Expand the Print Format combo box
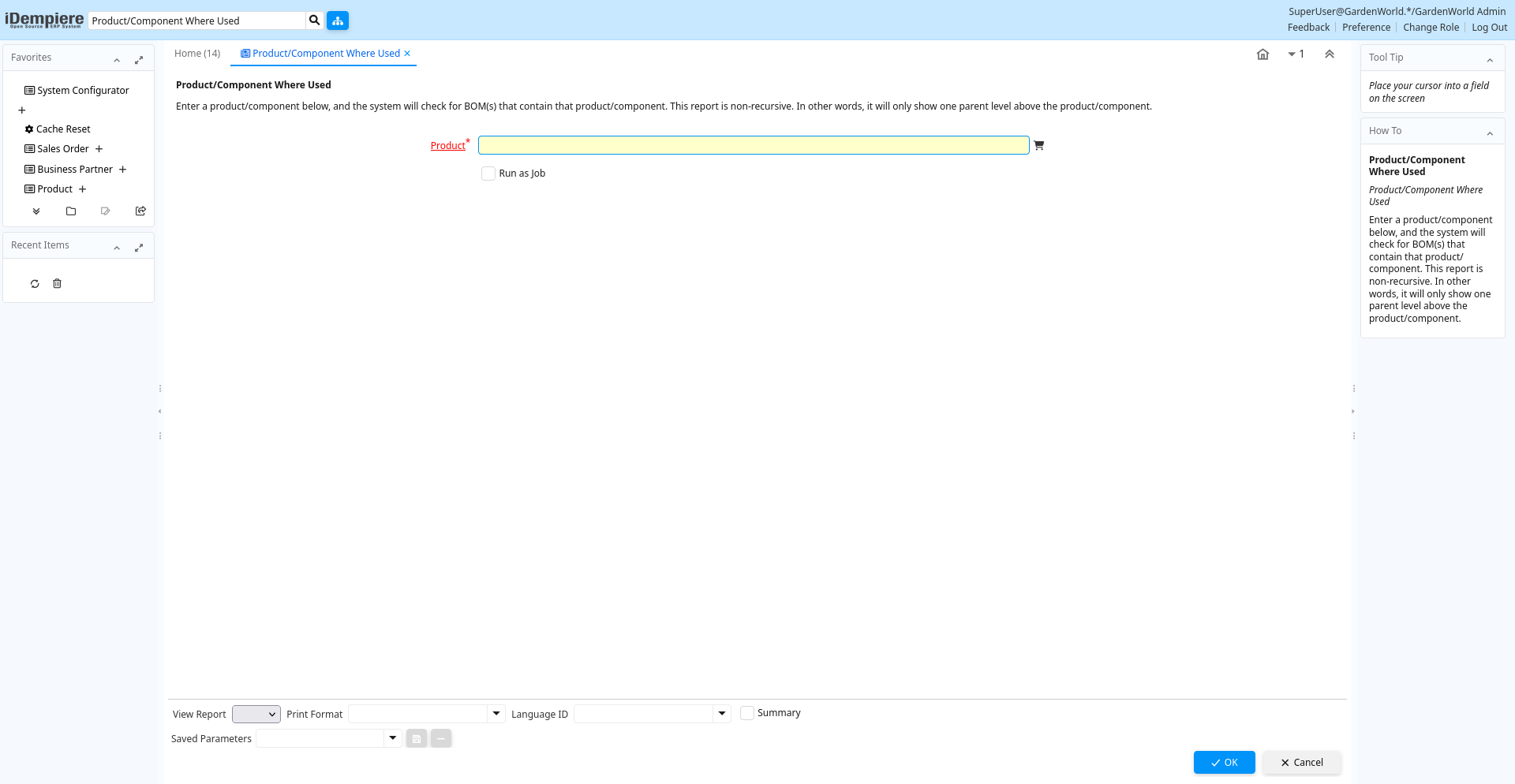The height and width of the screenshot is (784, 1515). point(496,714)
